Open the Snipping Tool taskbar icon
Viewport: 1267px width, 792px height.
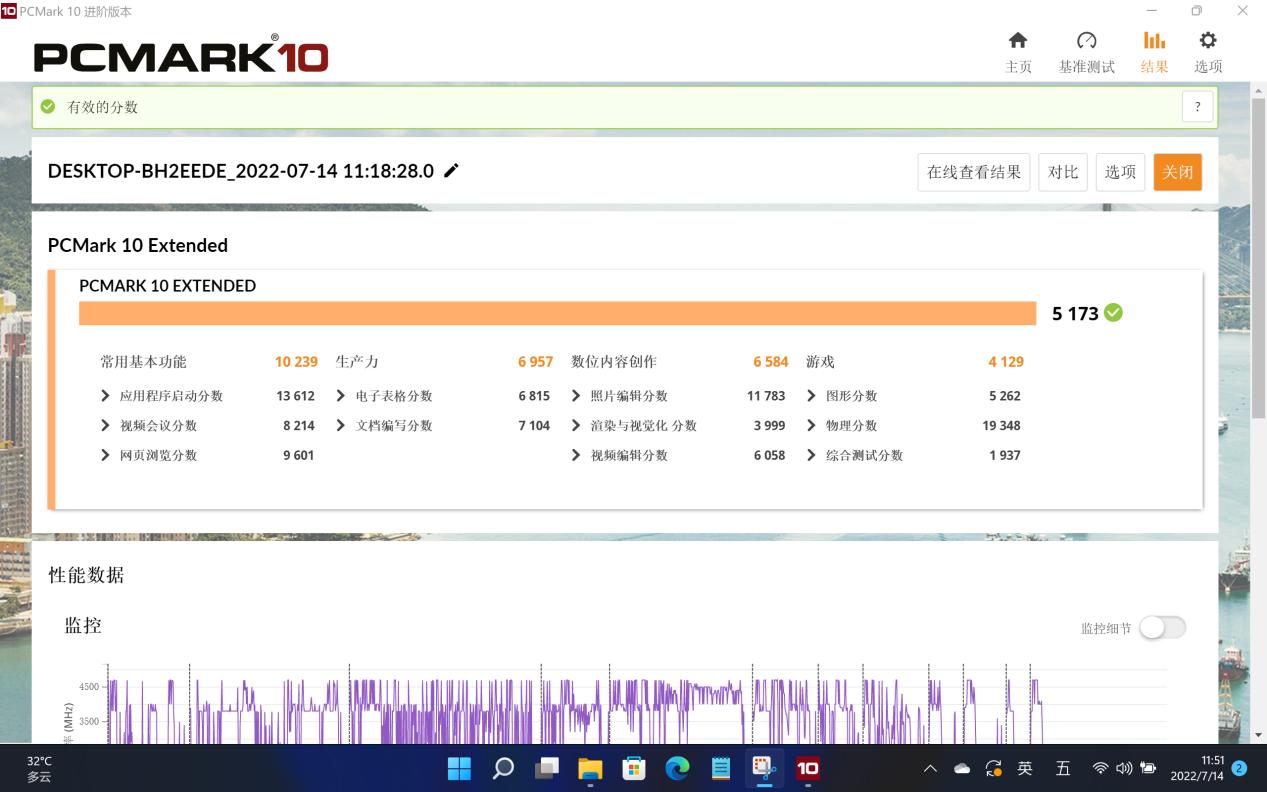click(x=765, y=768)
